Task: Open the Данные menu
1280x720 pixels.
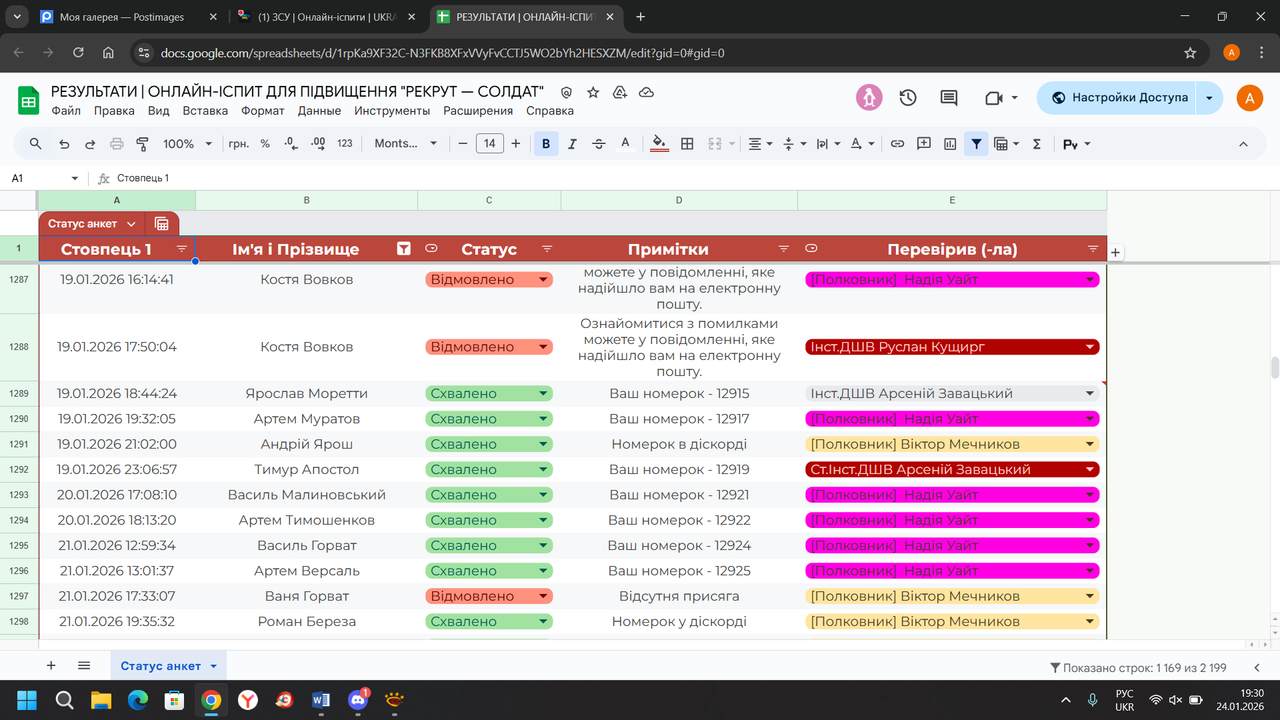Action: [x=319, y=111]
